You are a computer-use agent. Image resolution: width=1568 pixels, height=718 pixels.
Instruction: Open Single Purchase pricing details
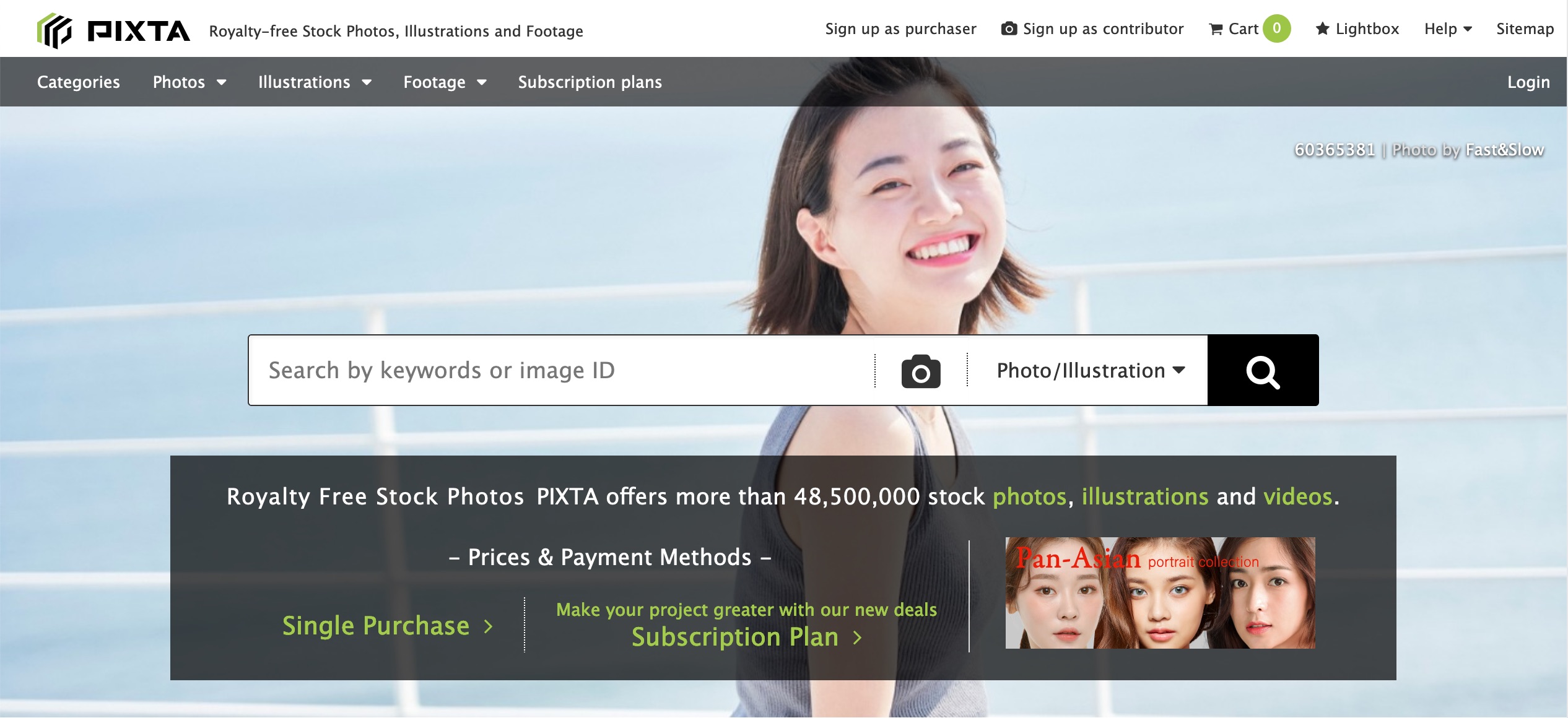tap(387, 625)
